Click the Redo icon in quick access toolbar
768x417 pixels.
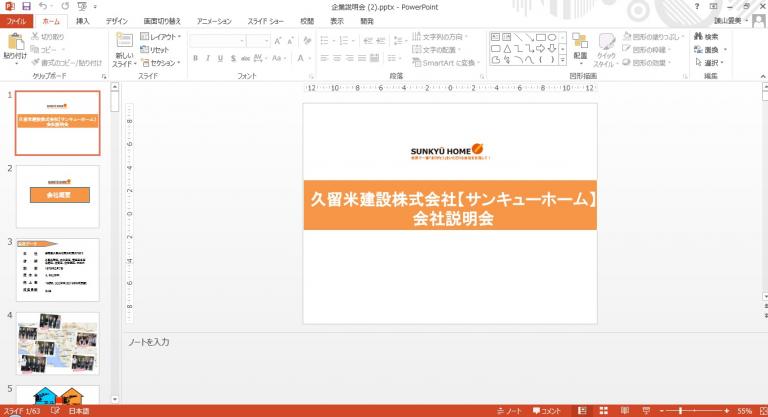(x=65, y=6)
